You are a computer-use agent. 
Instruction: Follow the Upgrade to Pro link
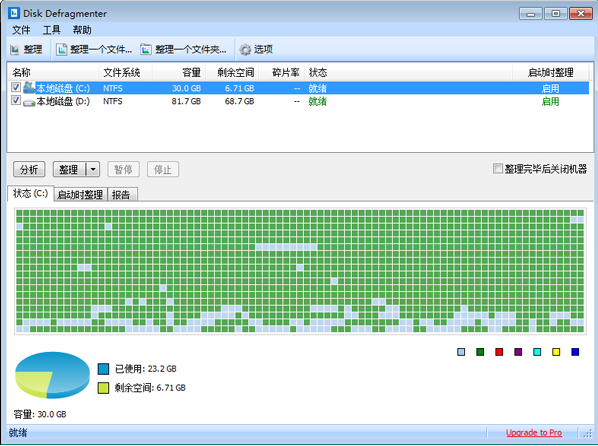pos(534,433)
